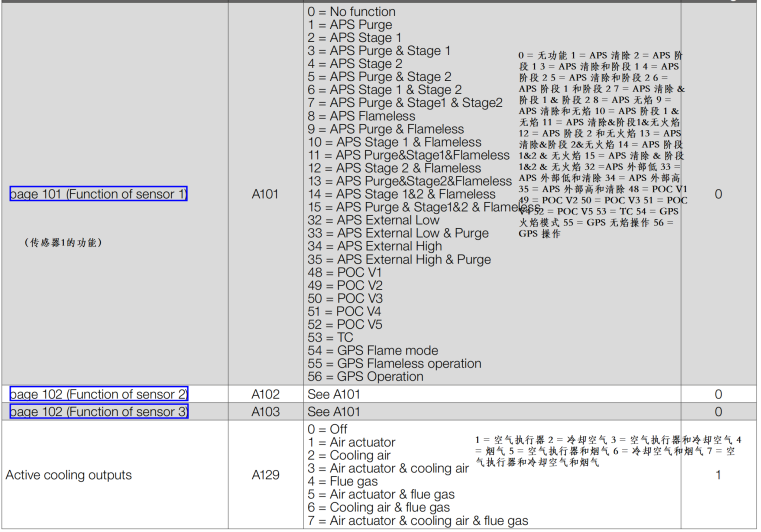Select the '32 = APS External Low' line
Viewport: 761px width, 532px height.
[x=373, y=220]
